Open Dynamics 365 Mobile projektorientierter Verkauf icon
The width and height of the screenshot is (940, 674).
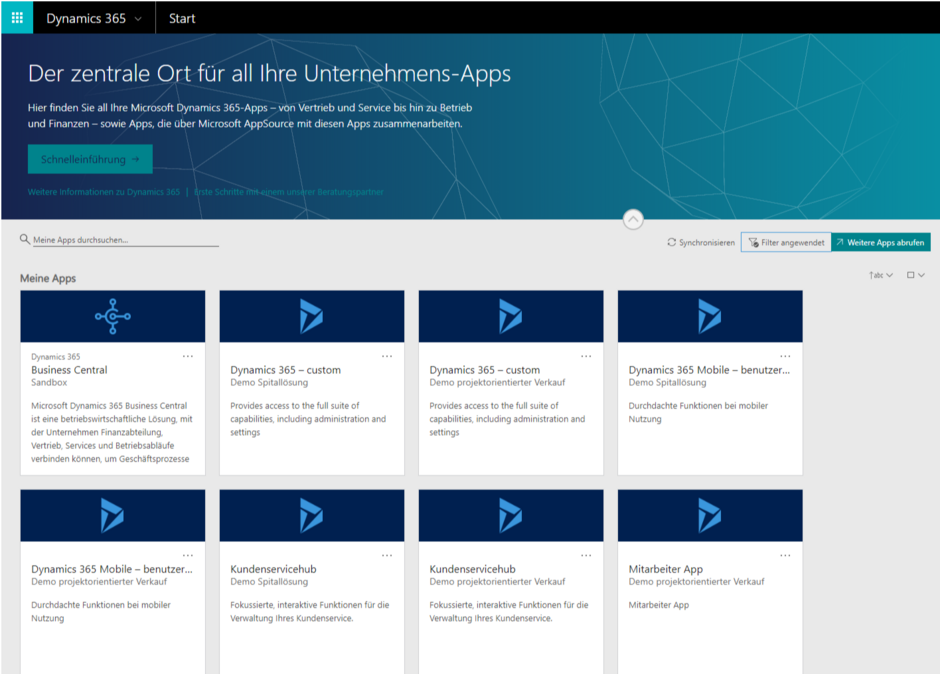coord(113,515)
